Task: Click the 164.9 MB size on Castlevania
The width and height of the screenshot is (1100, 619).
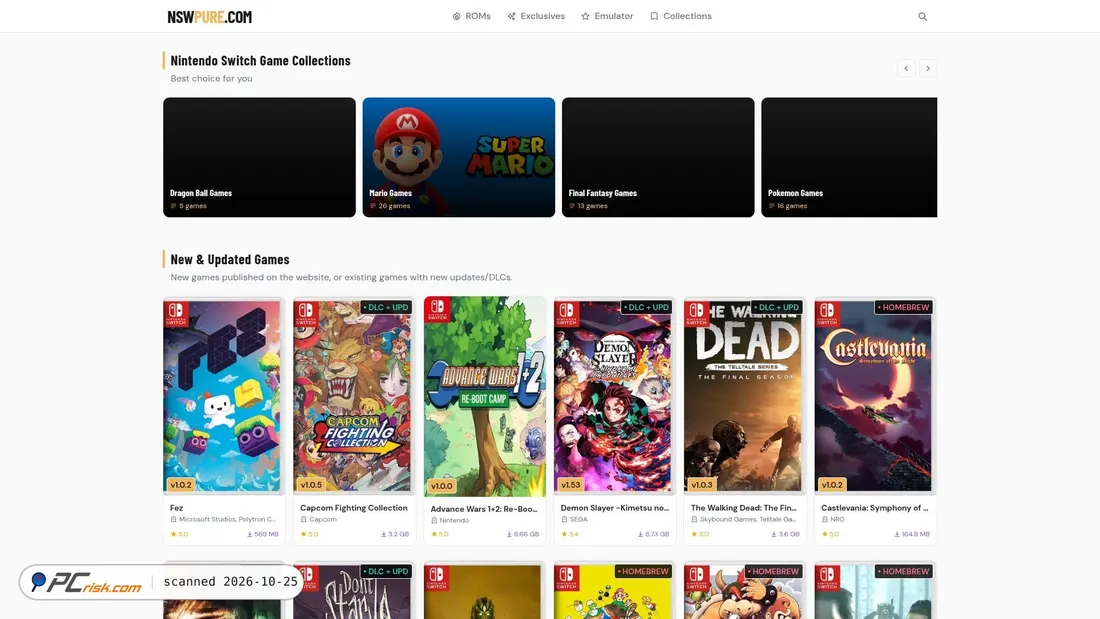Action: tap(912, 534)
